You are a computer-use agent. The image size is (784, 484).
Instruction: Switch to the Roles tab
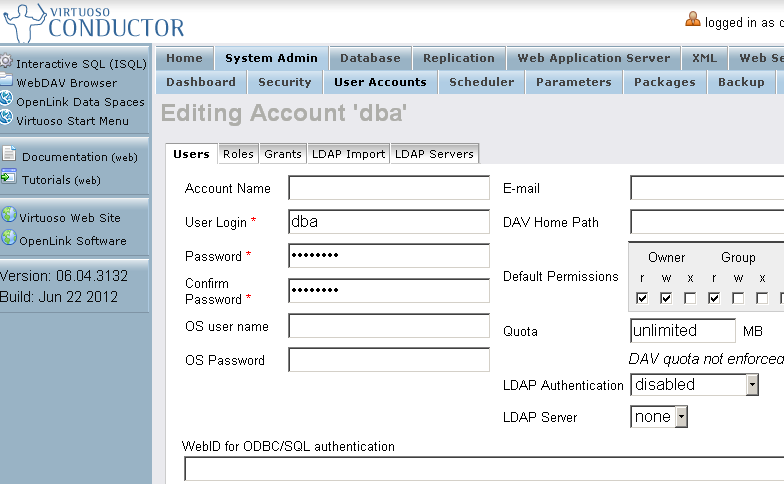[x=238, y=154]
